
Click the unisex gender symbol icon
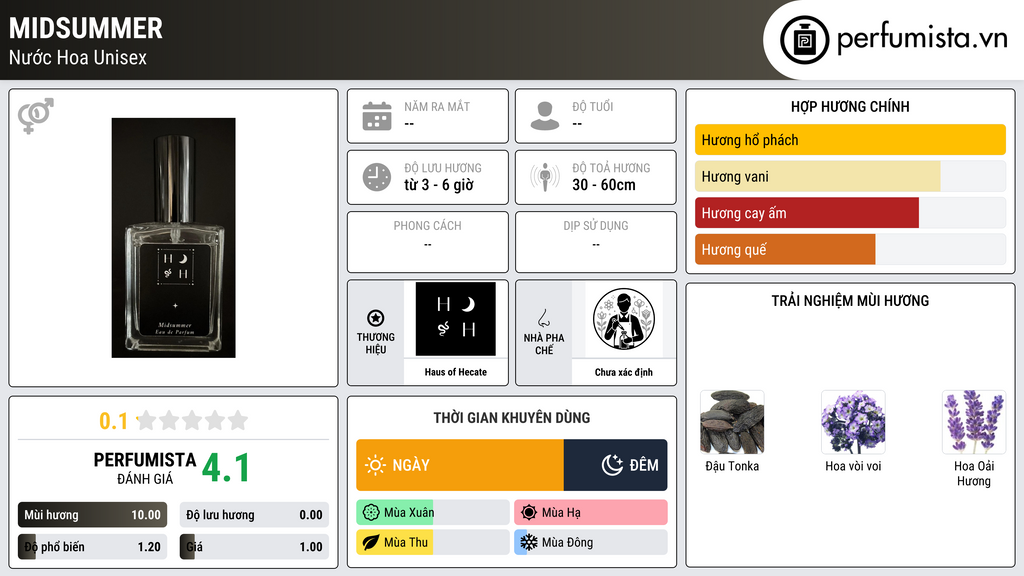(x=35, y=116)
